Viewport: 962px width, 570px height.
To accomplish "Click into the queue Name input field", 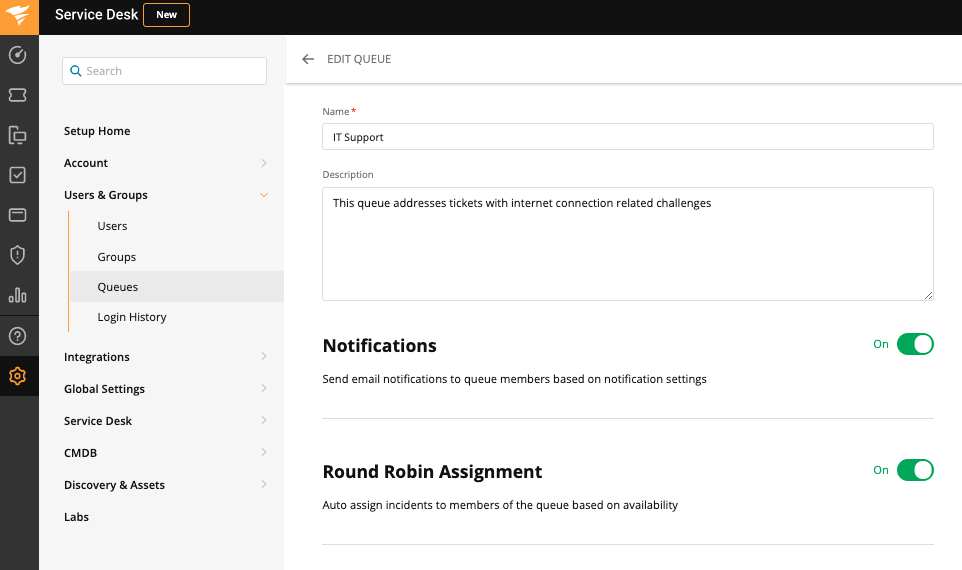I will (x=627, y=137).
